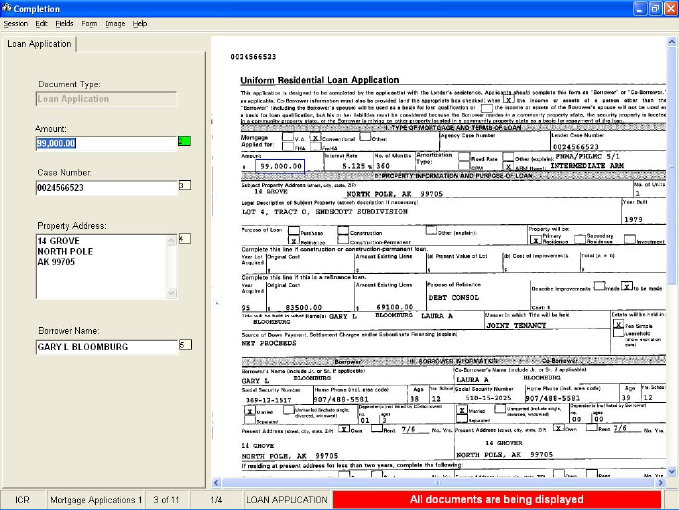Click the red 'All documents are being displayed' banner
The height and width of the screenshot is (510, 679).
[x=497, y=499]
